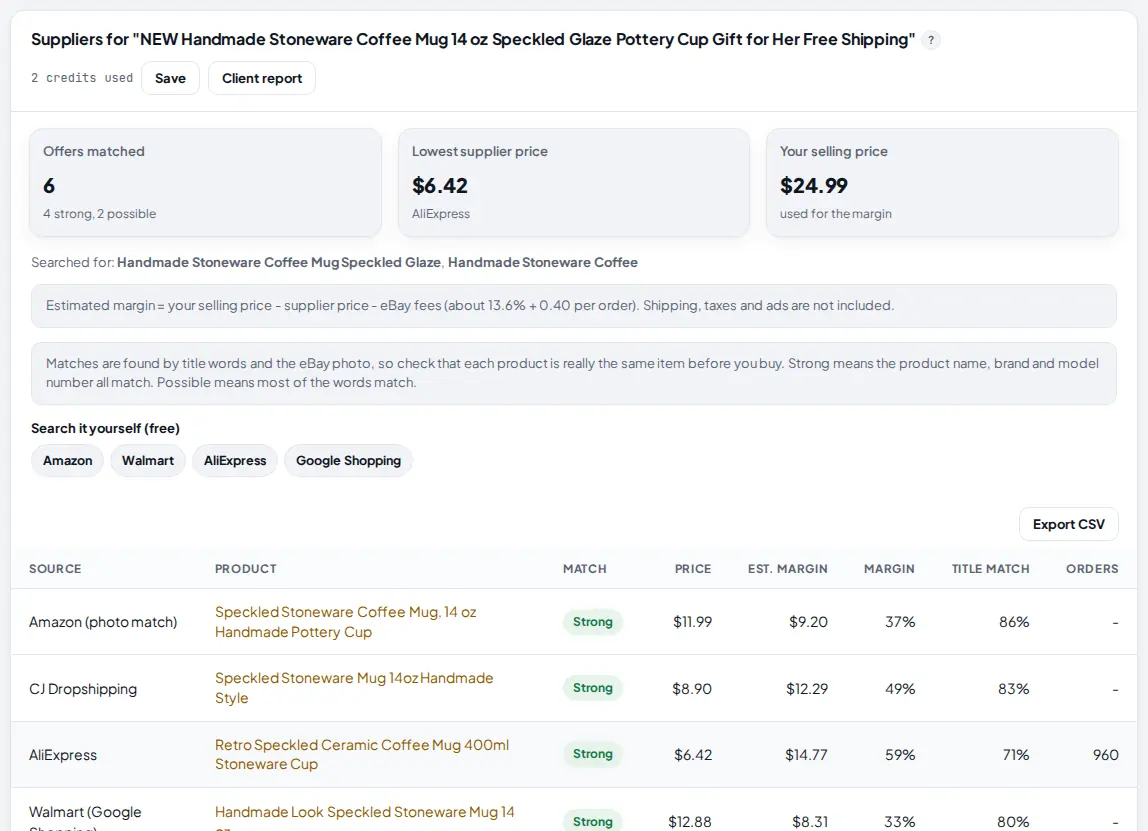Click the PRODUCT column header
Screen dimensions: 1148x831
tap(245, 569)
